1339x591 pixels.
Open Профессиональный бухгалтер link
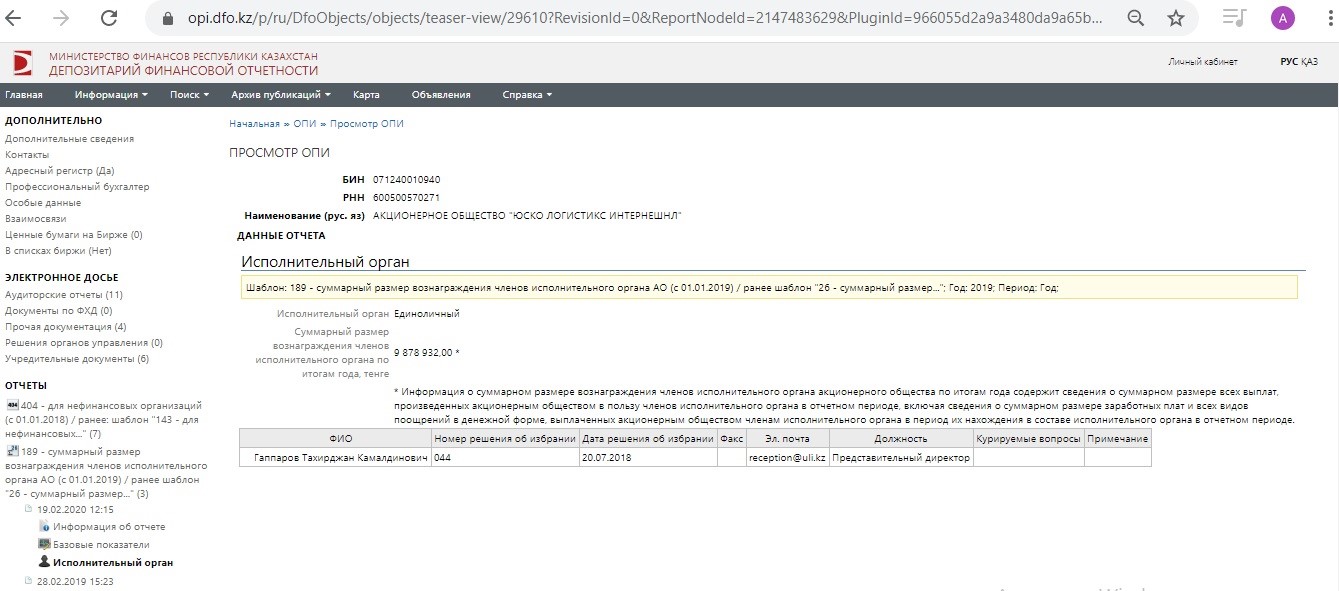click(x=77, y=187)
